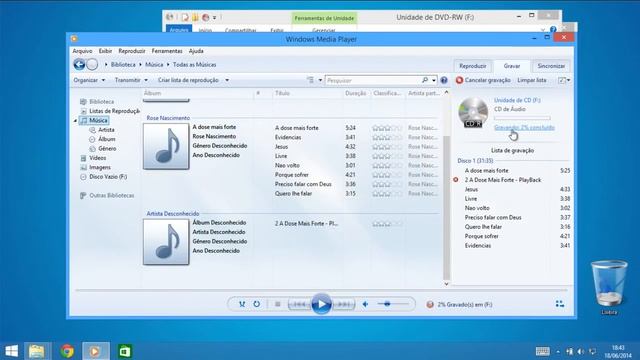Open Google Chrome from the taskbar
Viewport: 640px width, 360px height.
pos(67,351)
